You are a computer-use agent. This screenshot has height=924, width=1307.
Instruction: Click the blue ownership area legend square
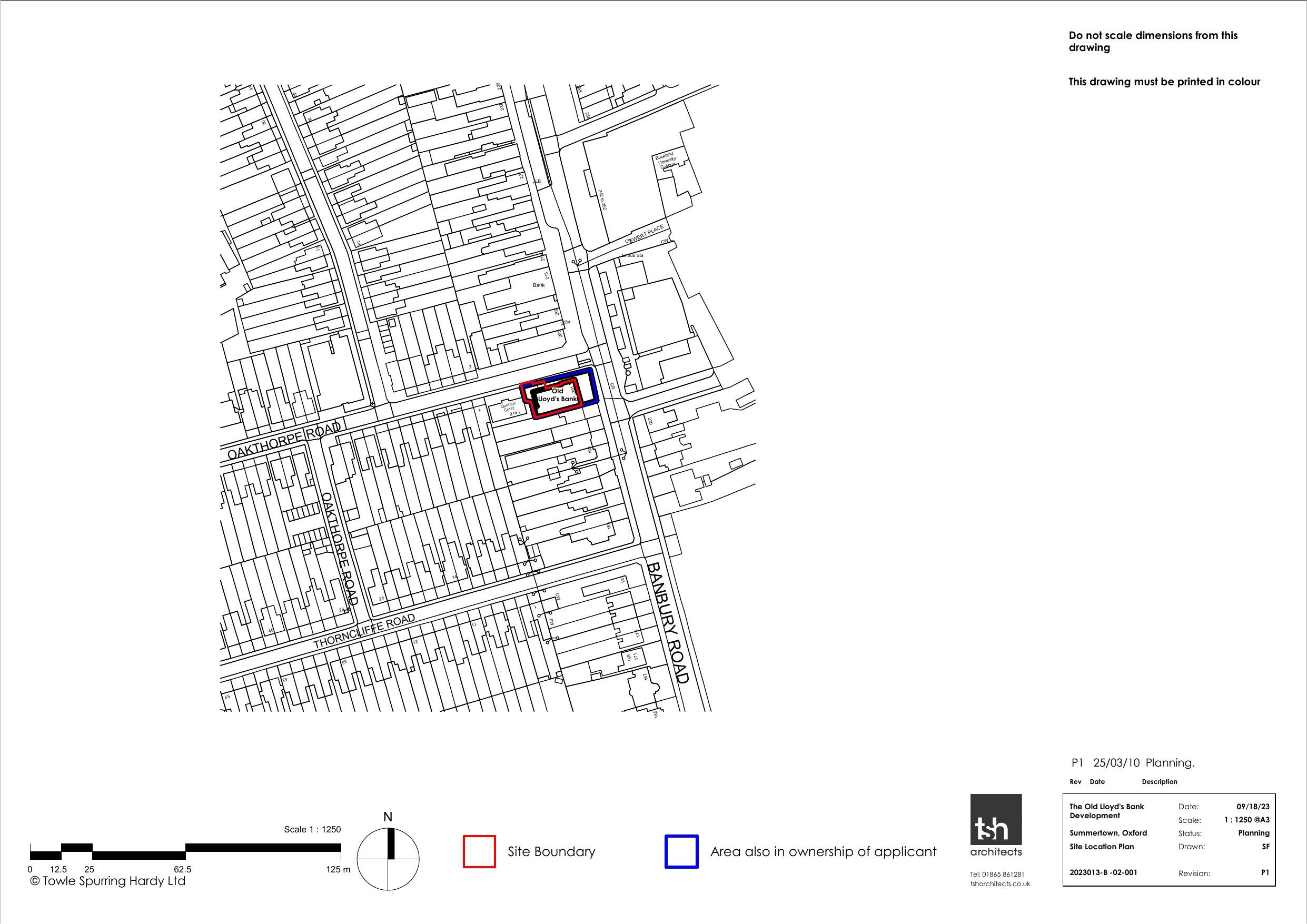(681, 851)
